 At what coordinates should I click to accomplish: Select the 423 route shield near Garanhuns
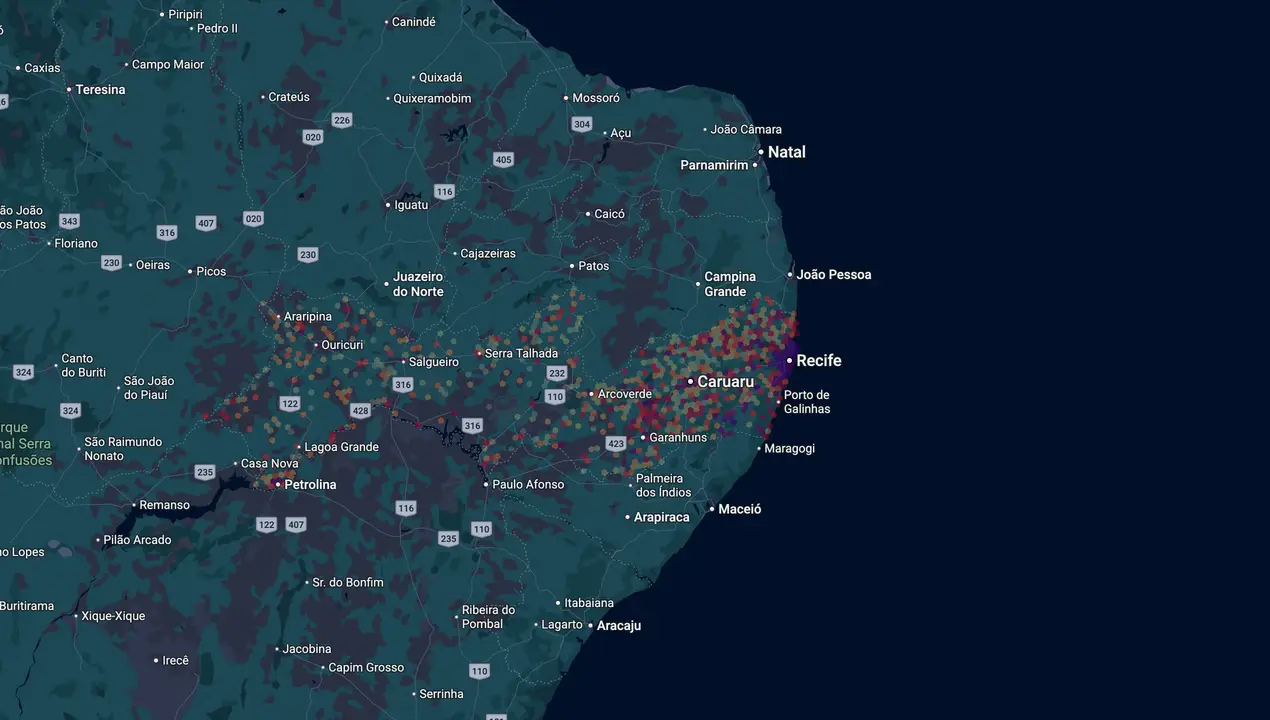pos(616,443)
